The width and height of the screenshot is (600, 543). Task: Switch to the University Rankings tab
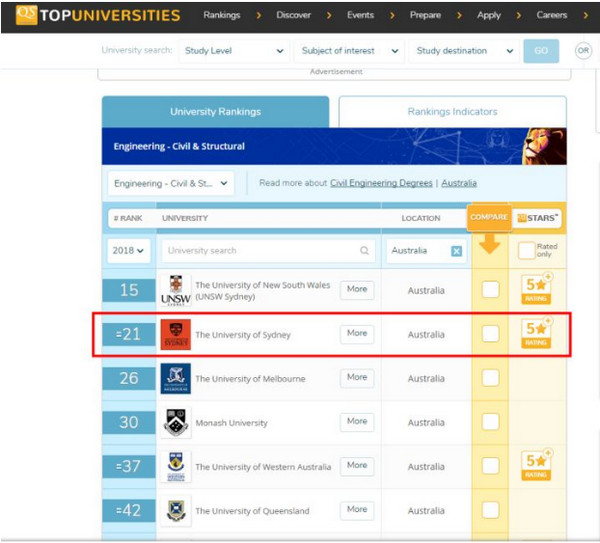click(x=215, y=112)
